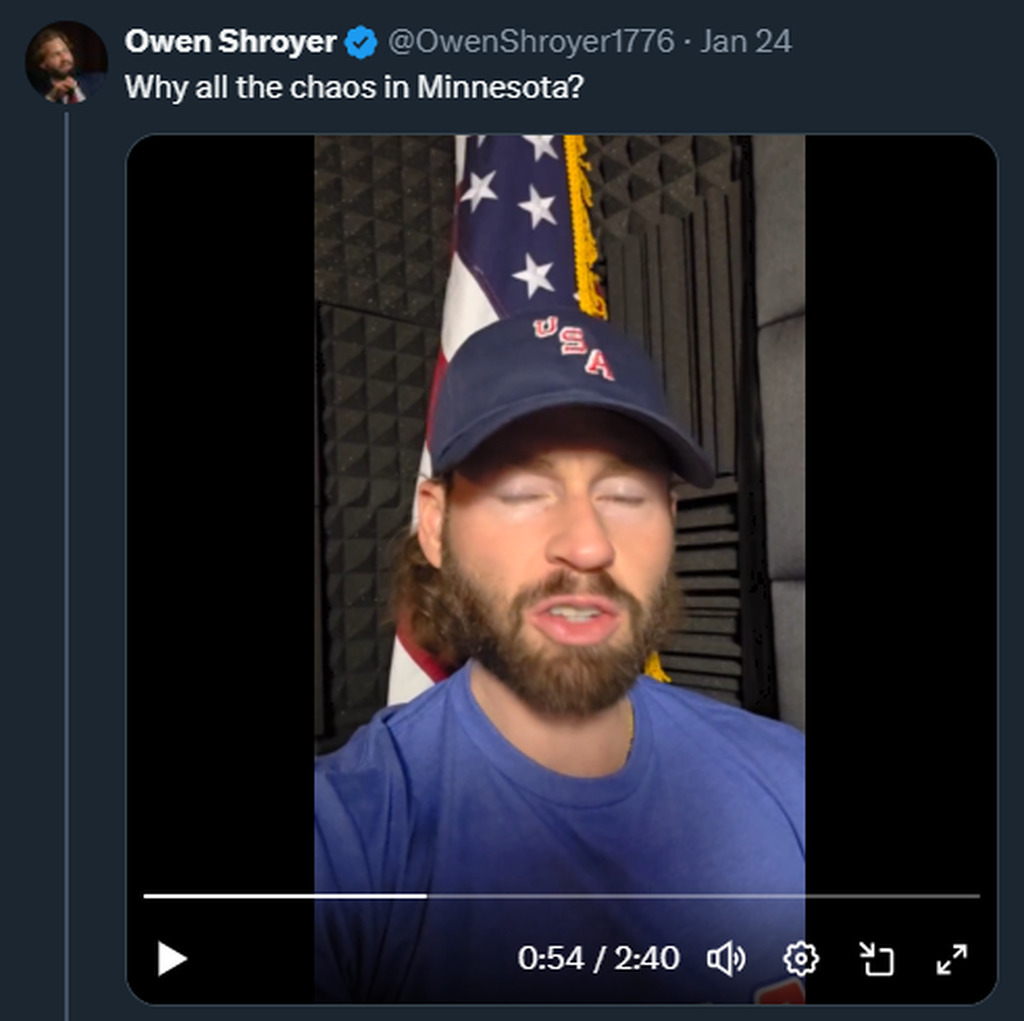Click the played portion of the progress bar
Image resolution: width=1024 pixels, height=1021 pixels.
285,896
